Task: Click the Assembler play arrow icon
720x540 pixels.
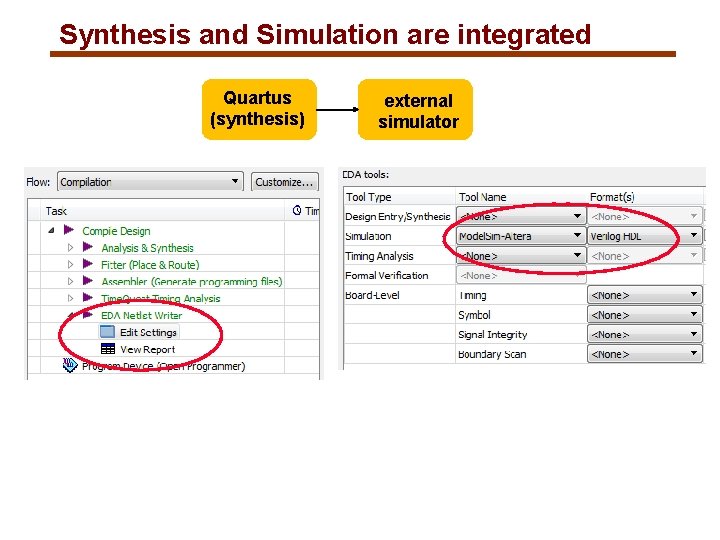Action: click(x=88, y=280)
